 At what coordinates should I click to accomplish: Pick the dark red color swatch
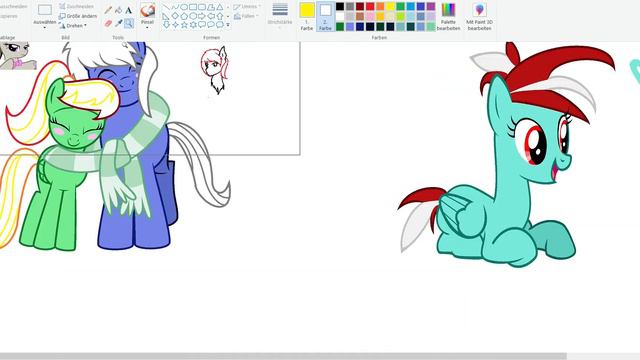pos(360,6)
